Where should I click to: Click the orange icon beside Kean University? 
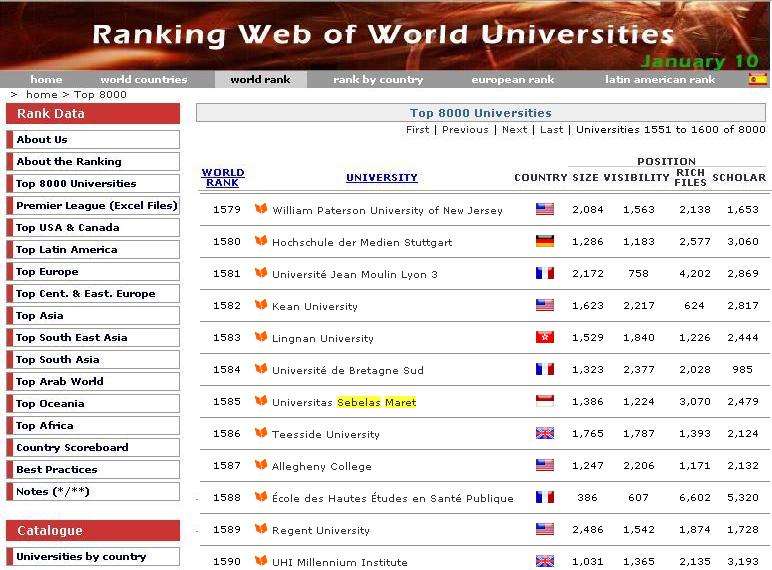pyautogui.click(x=261, y=305)
